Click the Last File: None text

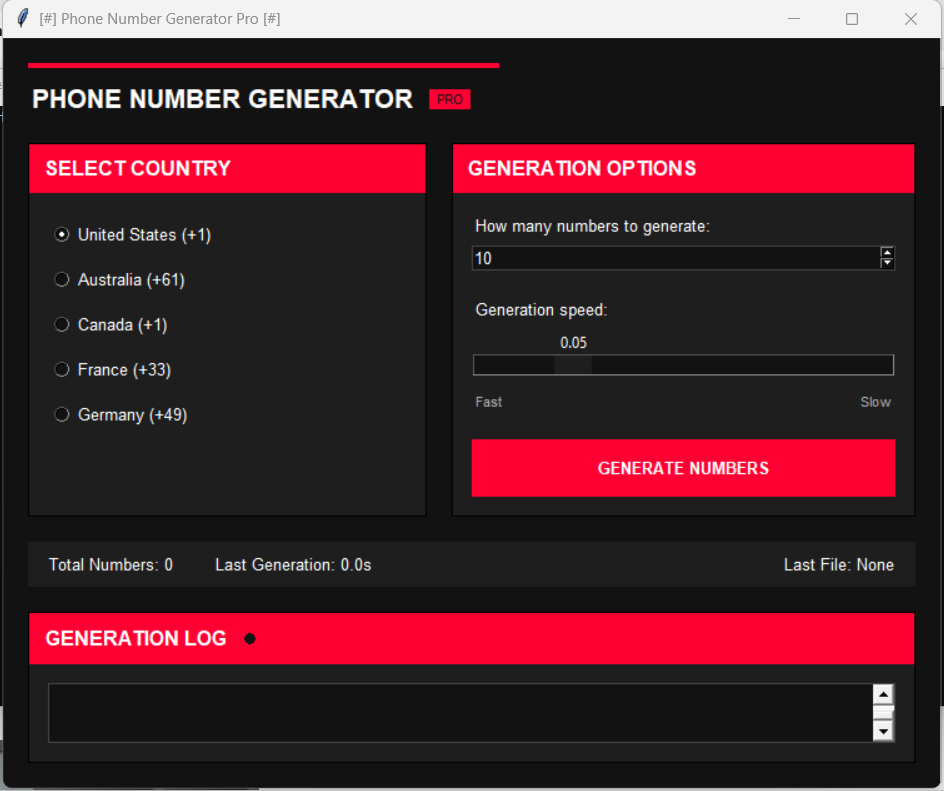pos(839,565)
